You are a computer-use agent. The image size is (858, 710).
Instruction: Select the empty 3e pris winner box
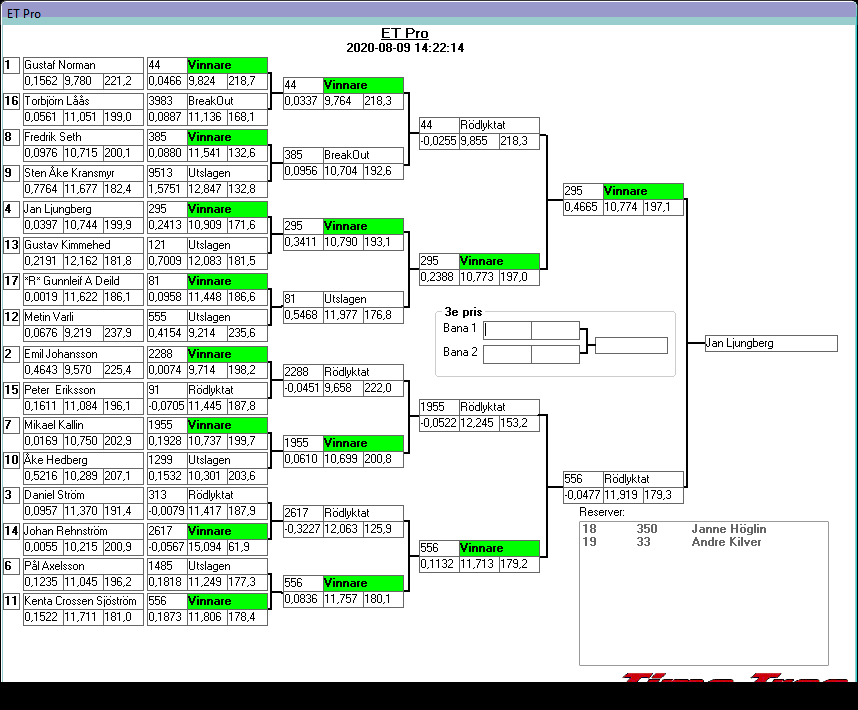click(631, 346)
